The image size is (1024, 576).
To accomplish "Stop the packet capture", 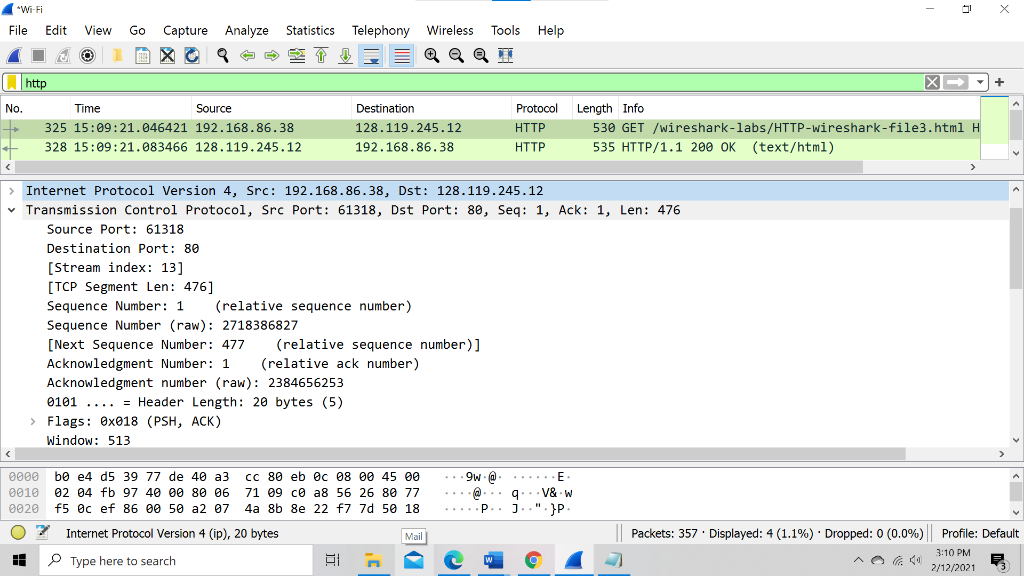I will click(37, 55).
